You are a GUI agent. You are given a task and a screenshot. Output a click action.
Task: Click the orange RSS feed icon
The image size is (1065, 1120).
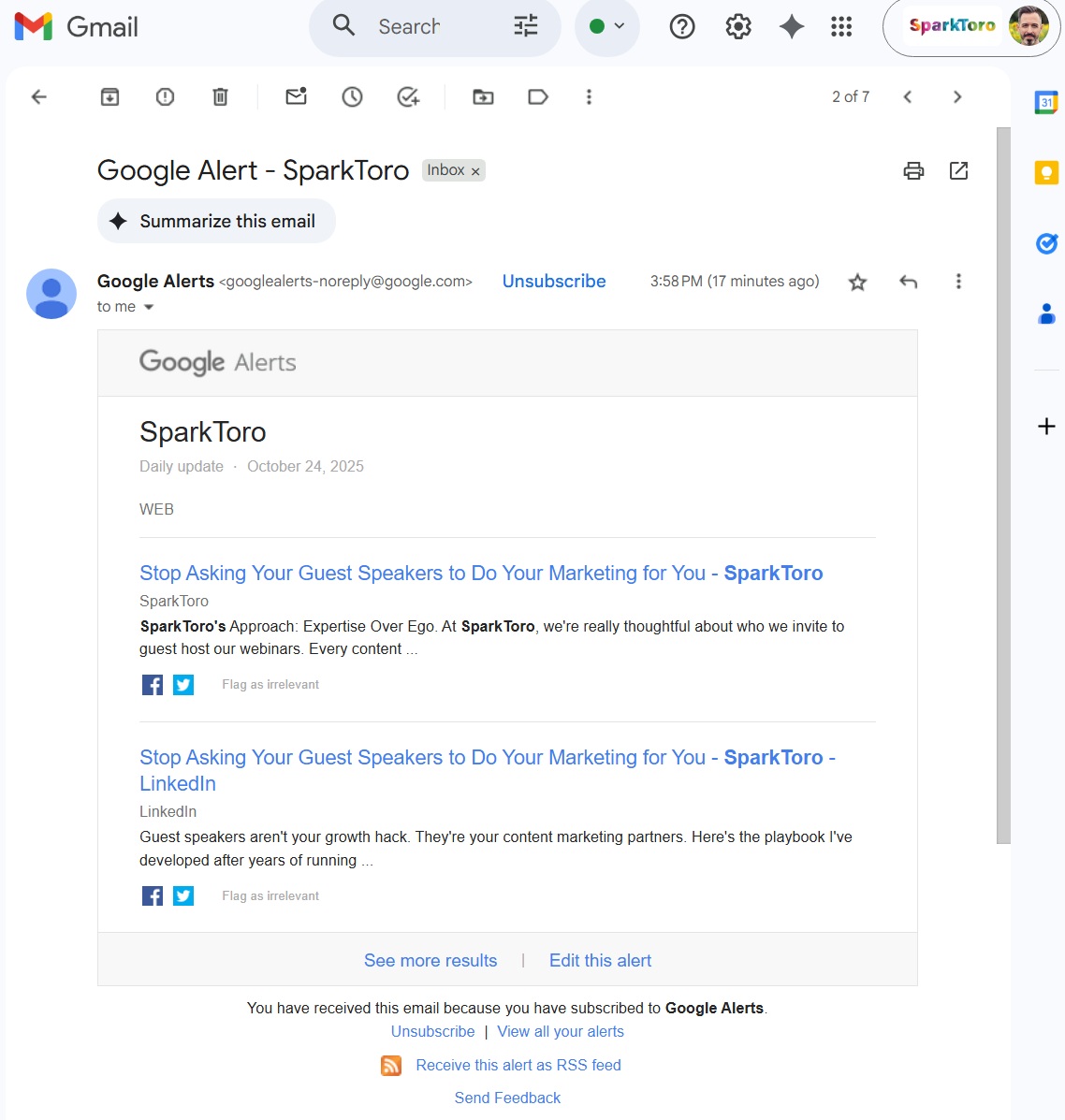point(390,1066)
